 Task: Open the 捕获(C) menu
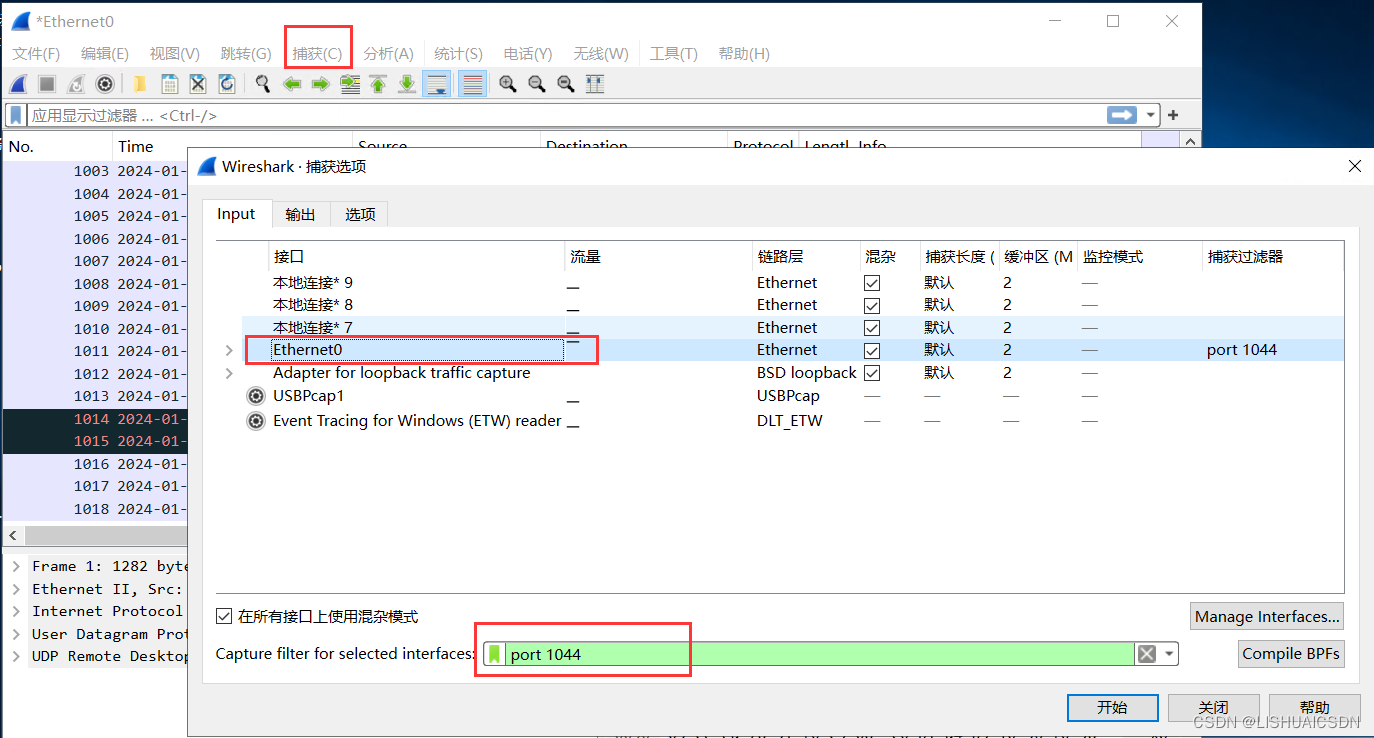click(317, 54)
